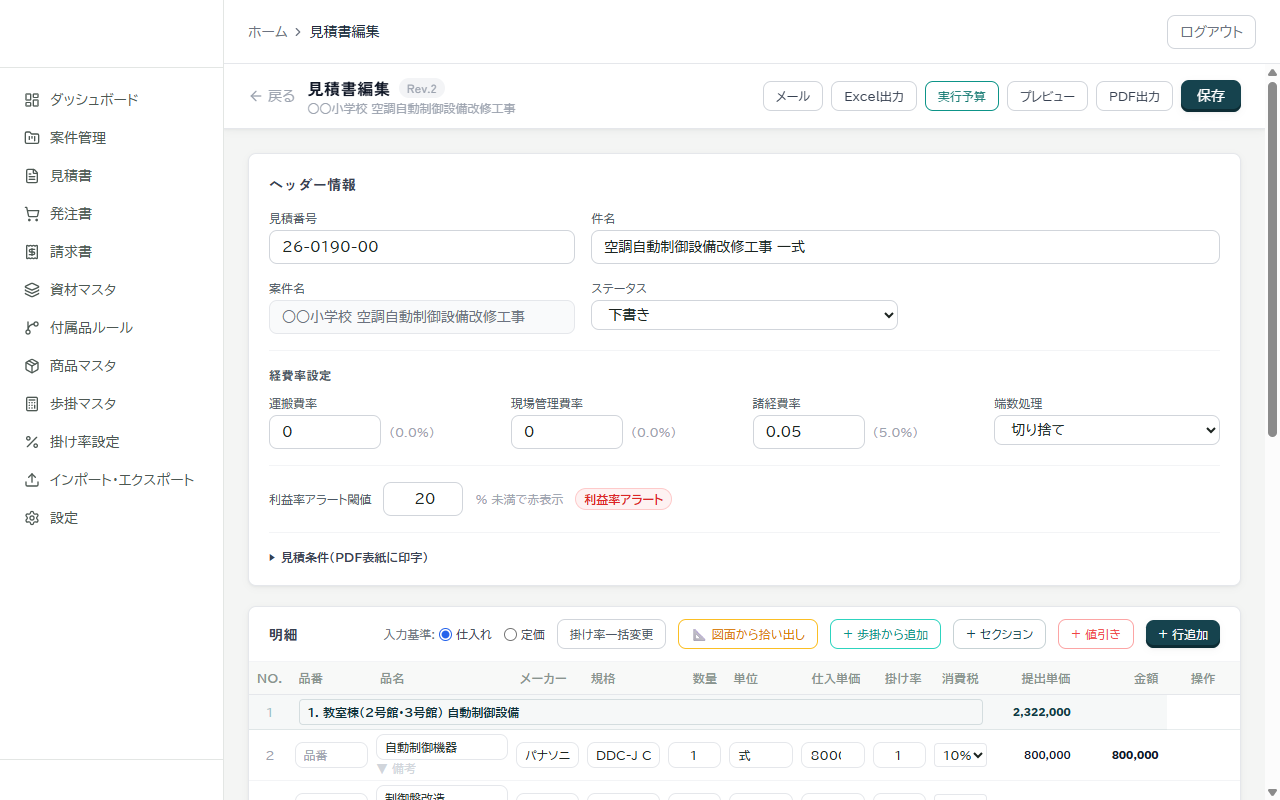Click the ホーム breadcrumb link
Image resolution: width=1280 pixels, height=800 pixels.
[268, 32]
